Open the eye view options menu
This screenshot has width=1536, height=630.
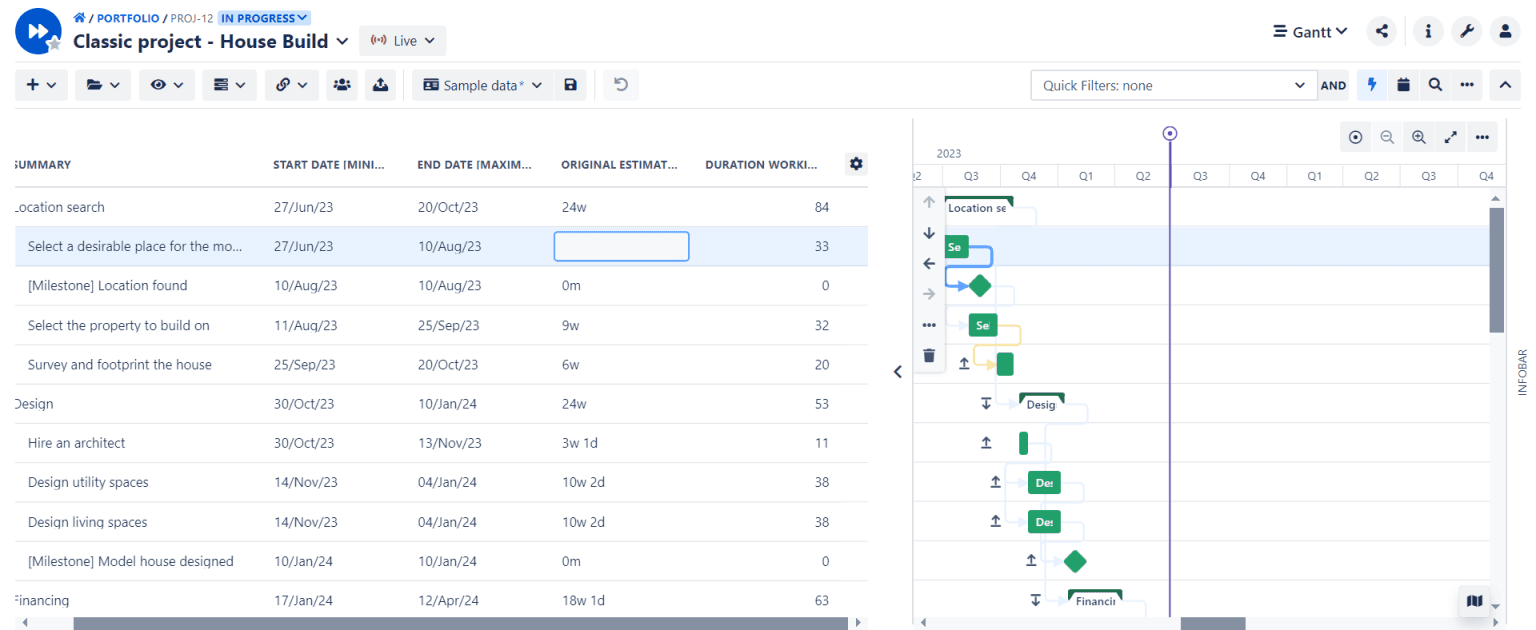[167, 85]
